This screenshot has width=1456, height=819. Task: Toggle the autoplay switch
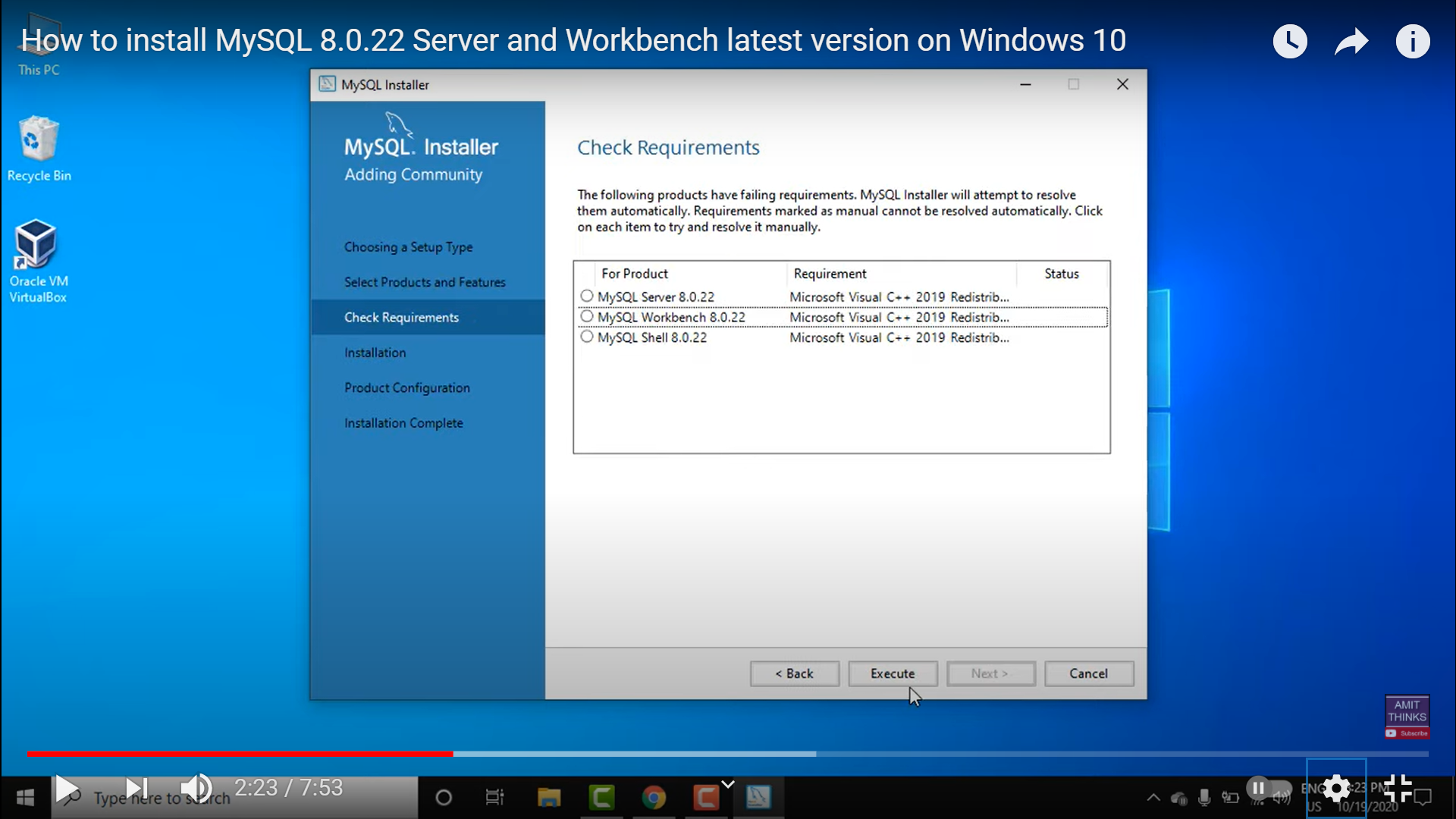tap(1269, 789)
